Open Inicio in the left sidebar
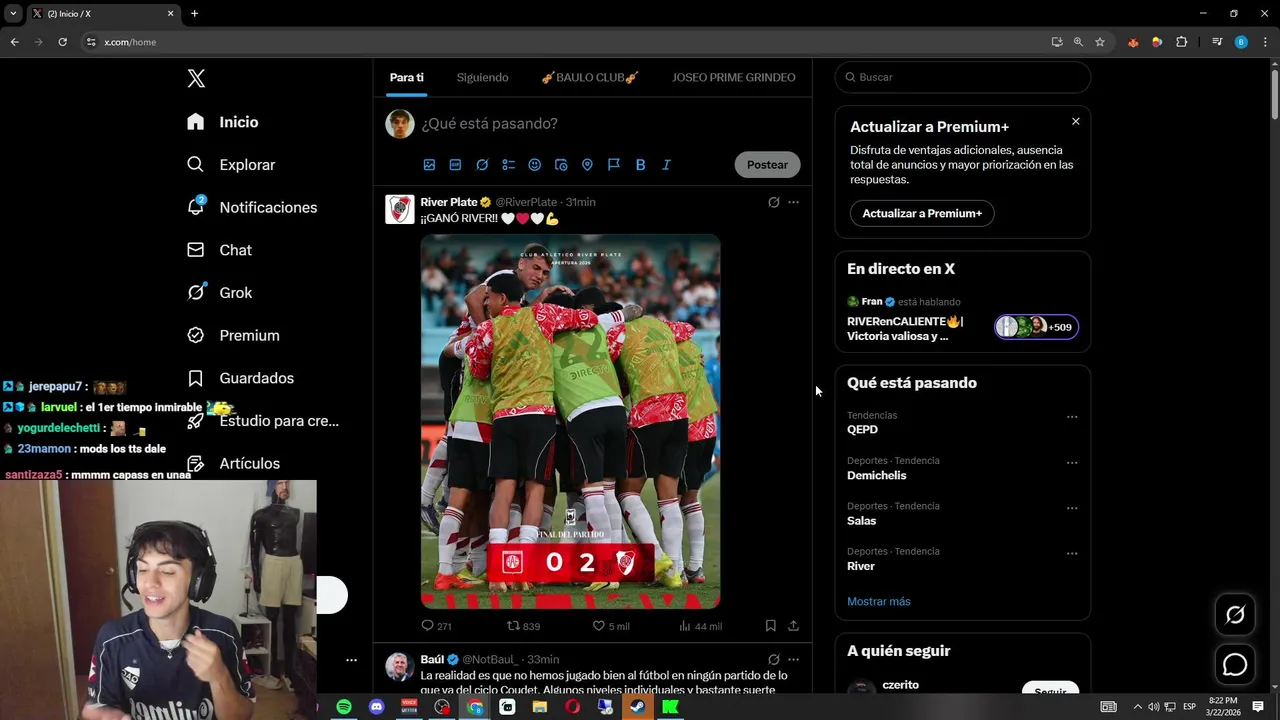 point(223,122)
